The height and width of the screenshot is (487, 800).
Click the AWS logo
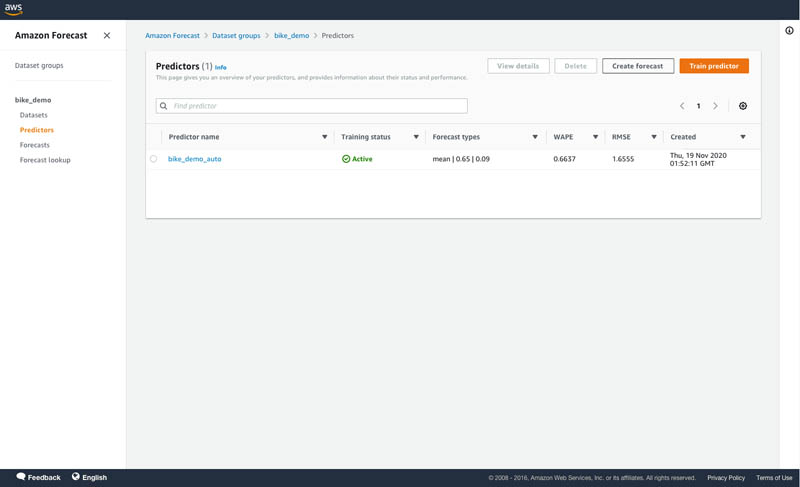click(13, 9)
